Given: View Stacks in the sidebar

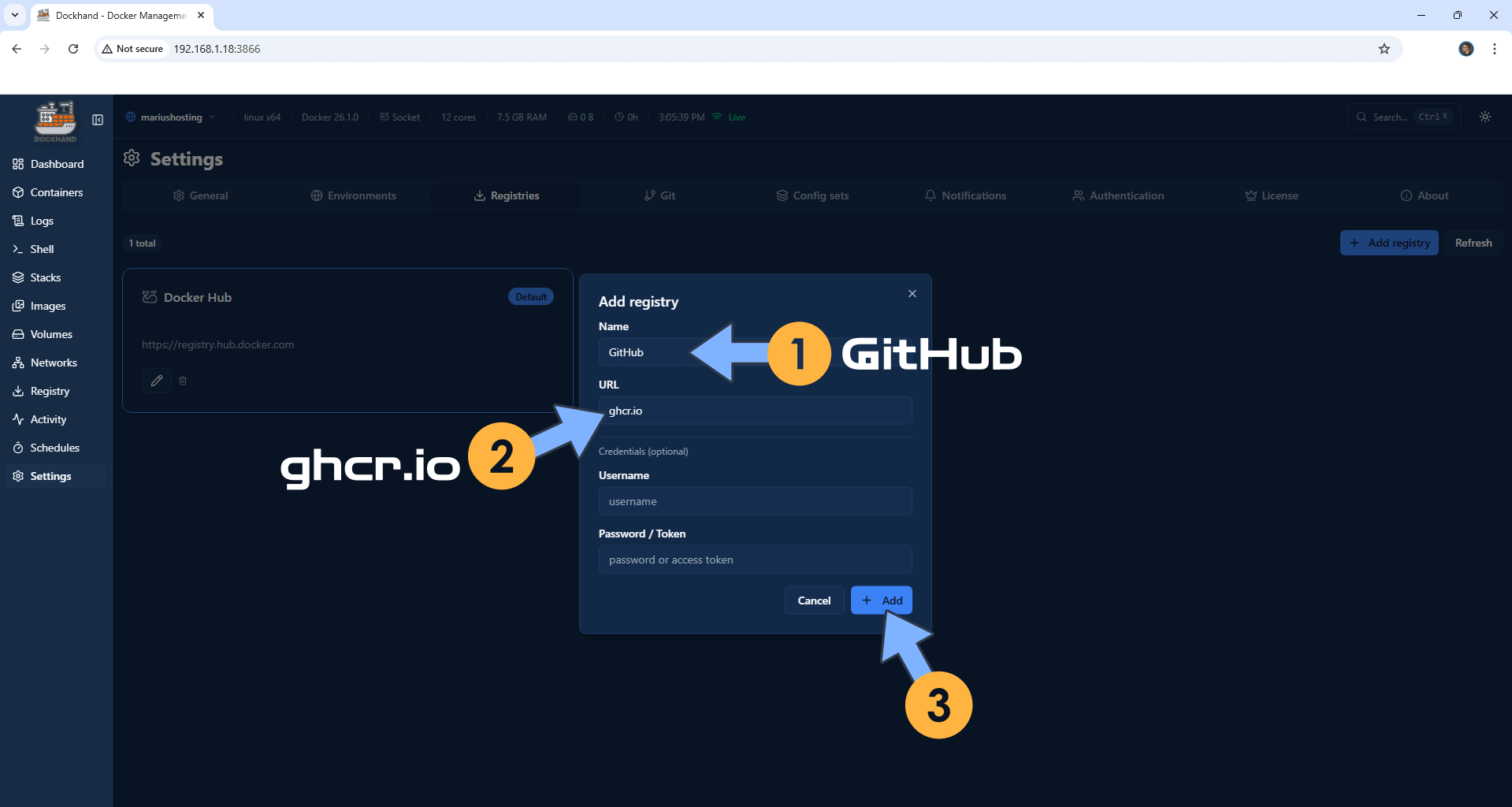Looking at the screenshot, I should [45, 277].
